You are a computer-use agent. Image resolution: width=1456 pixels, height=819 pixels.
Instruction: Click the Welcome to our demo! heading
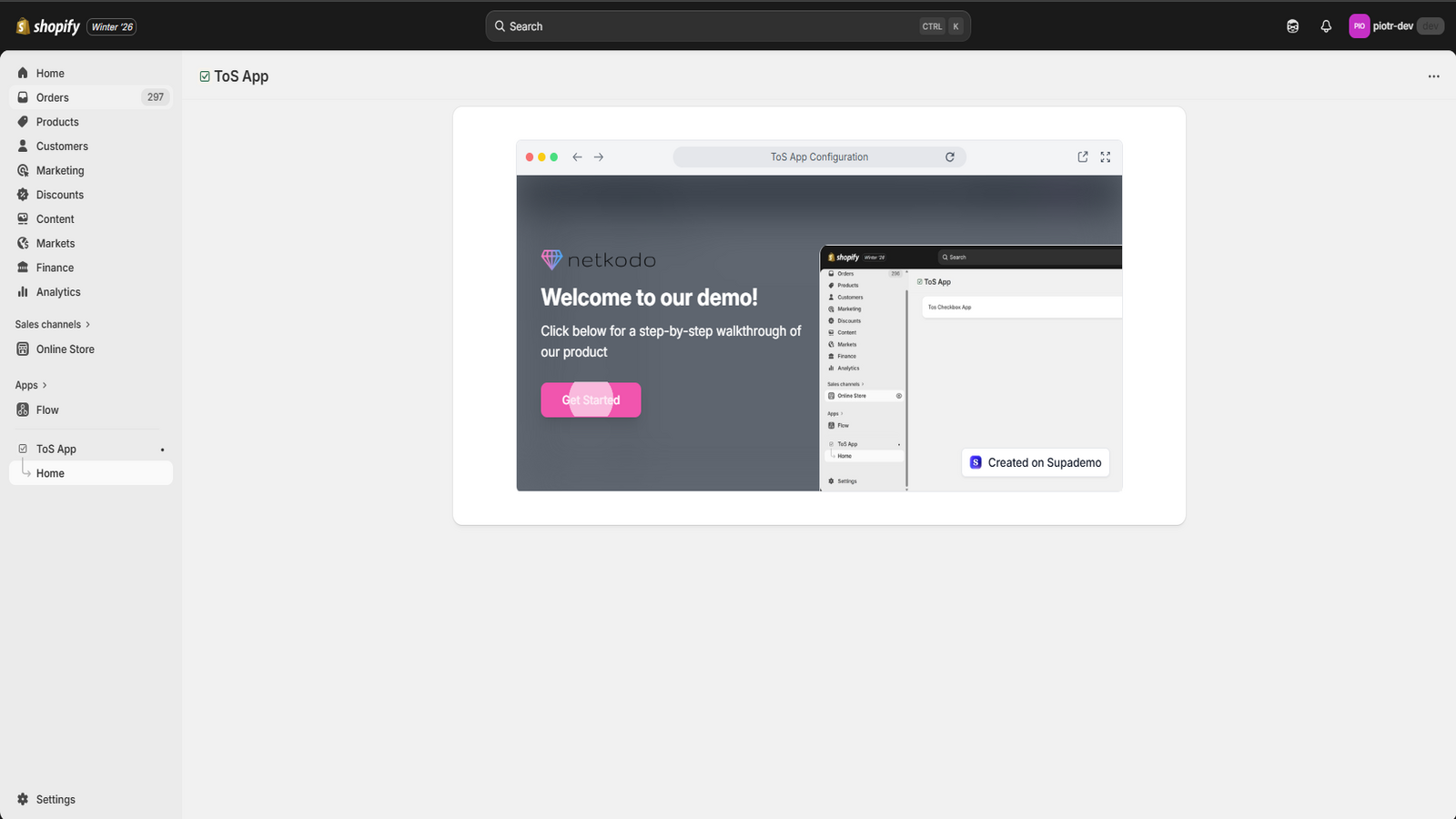[649, 298]
